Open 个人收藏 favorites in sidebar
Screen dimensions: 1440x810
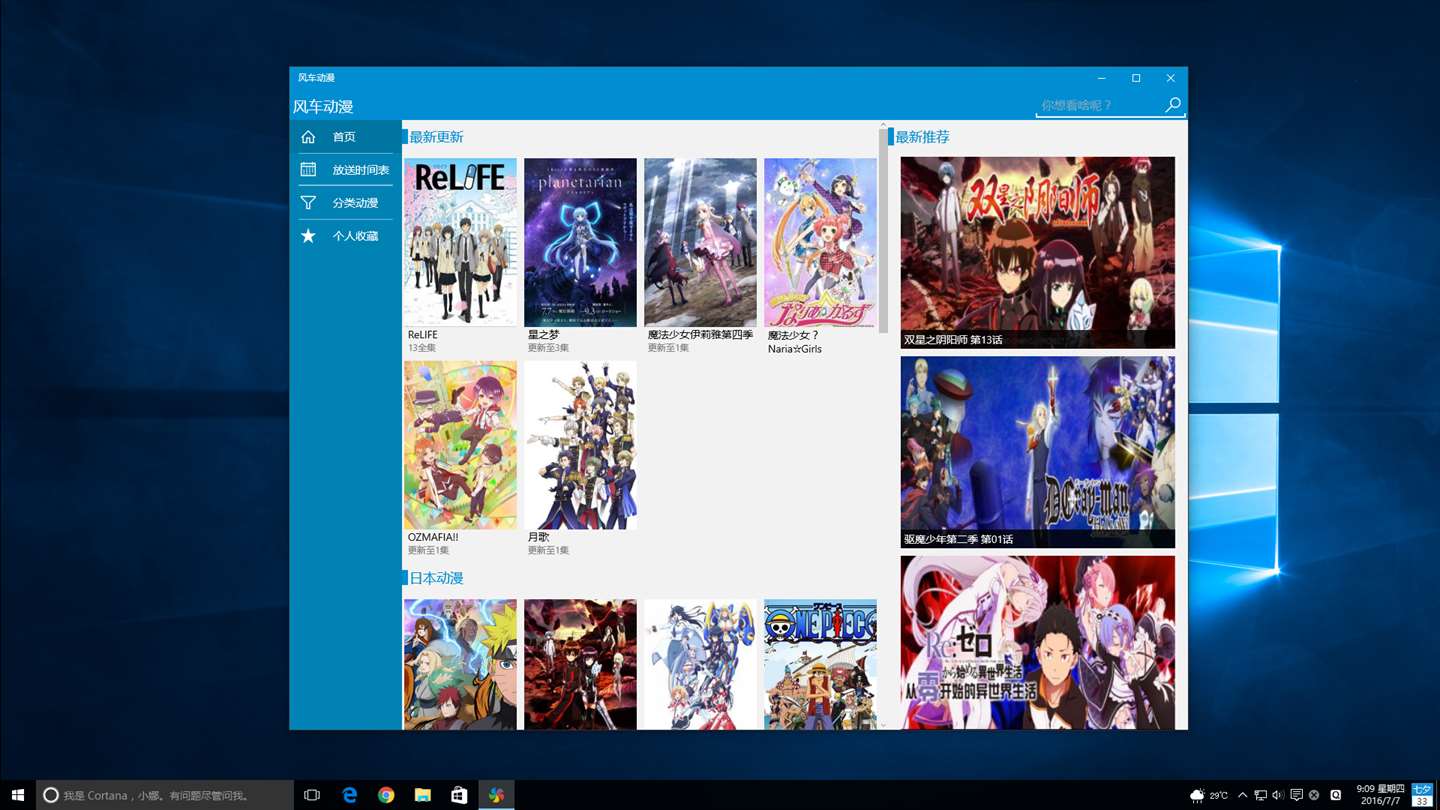[x=345, y=236]
